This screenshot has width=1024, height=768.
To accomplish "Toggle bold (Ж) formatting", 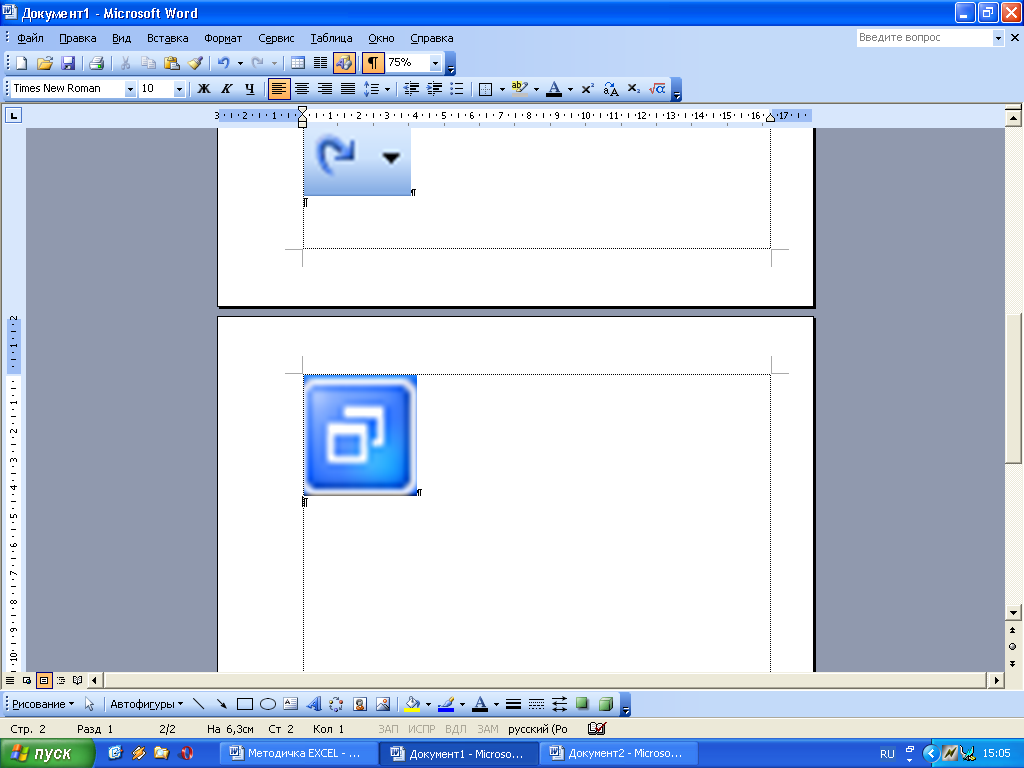I will click(x=204, y=89).
